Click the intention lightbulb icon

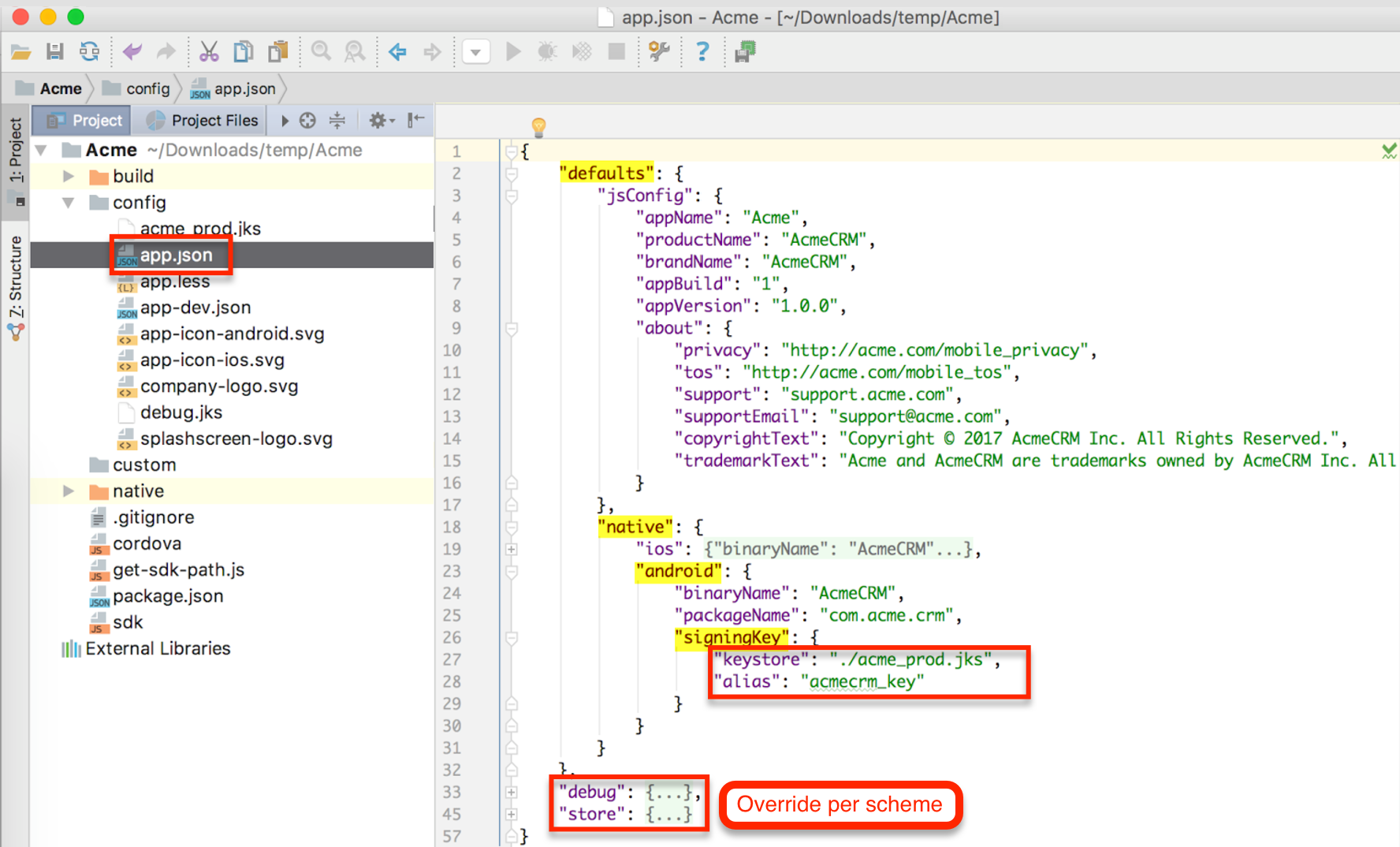pos(538,126)
